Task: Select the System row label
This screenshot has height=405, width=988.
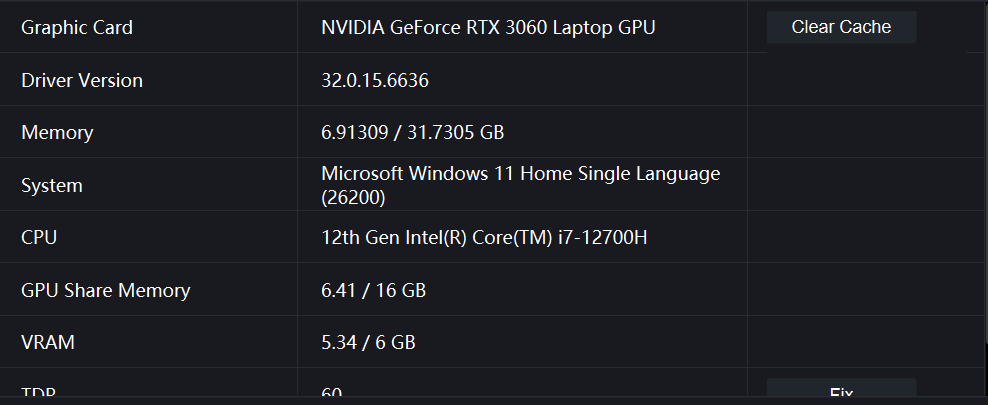Action: coord(52,185)
